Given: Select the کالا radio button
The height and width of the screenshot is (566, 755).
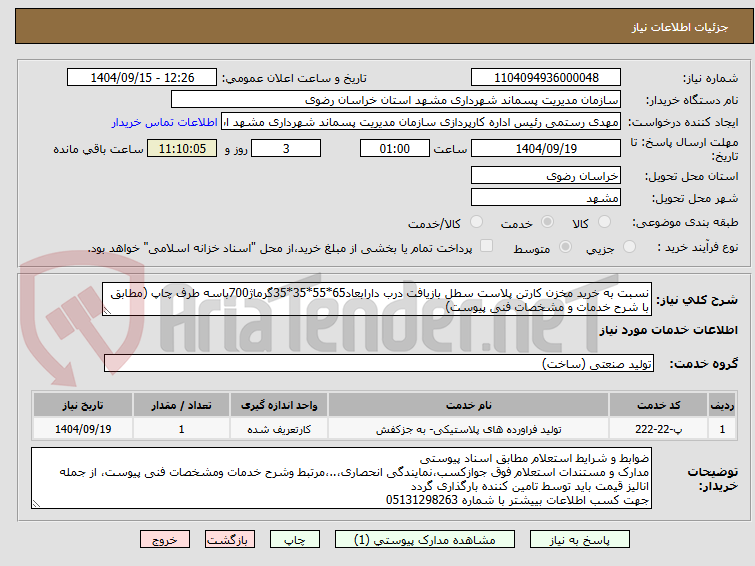Looking at the screenshot, I should click(x=604, y=222).
